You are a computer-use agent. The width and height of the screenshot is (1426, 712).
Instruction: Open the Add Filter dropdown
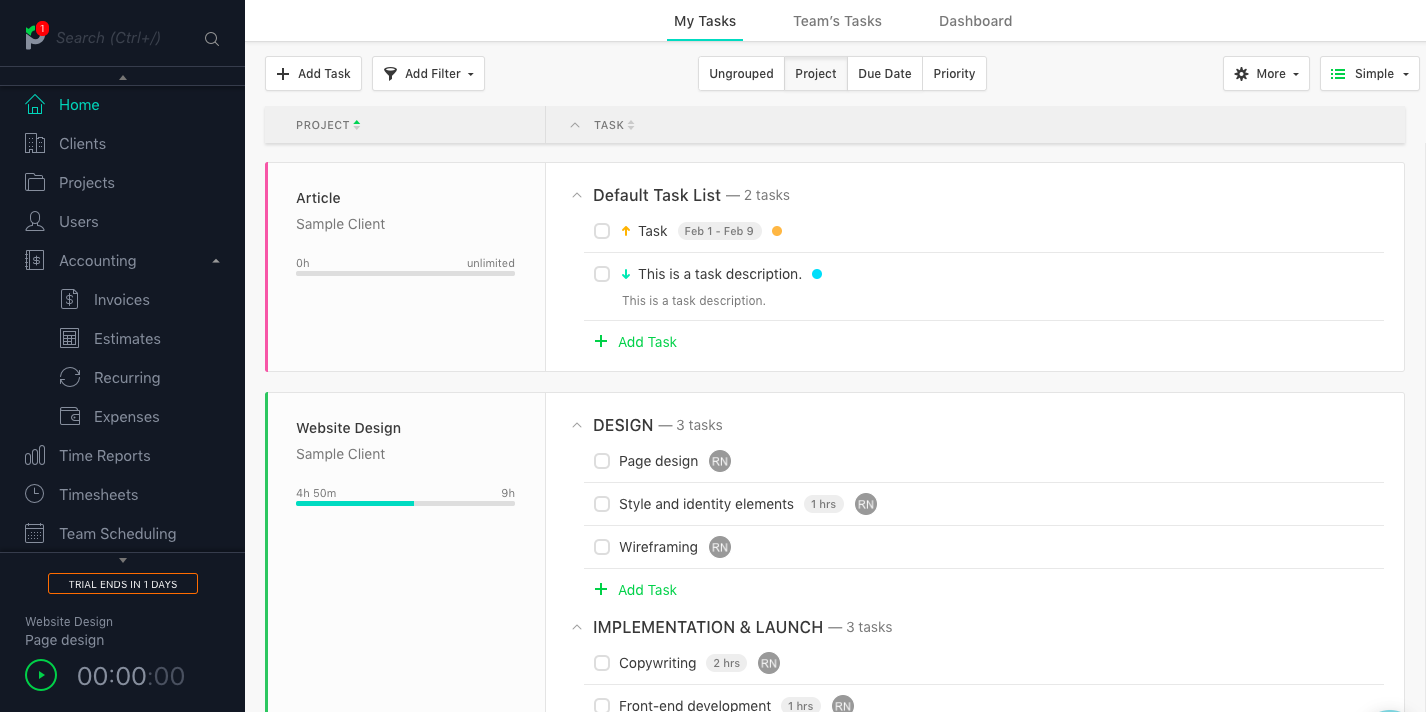tap(428, 74)
